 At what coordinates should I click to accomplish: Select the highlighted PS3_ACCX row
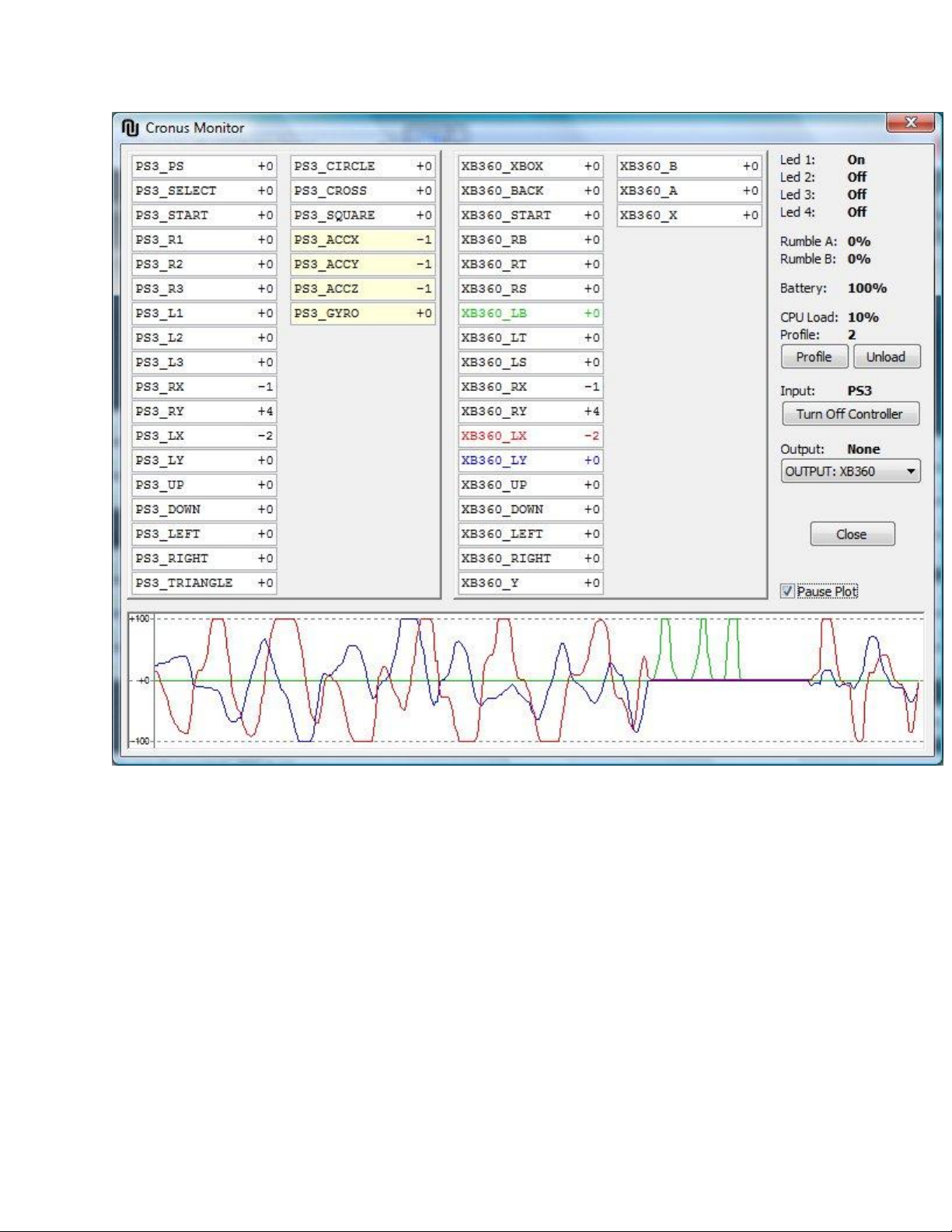coord(363,239)
